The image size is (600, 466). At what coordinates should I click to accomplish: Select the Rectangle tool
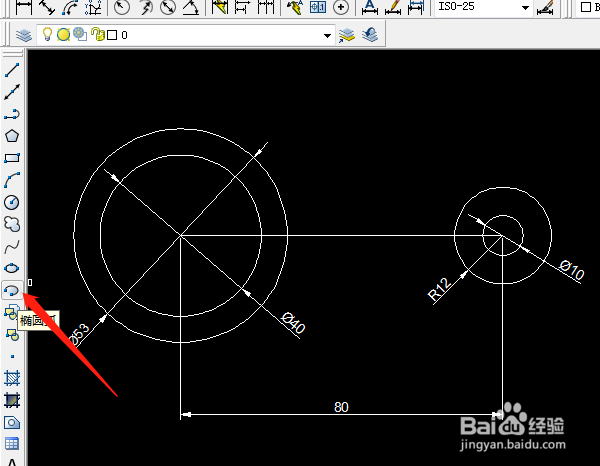(x=12, y=158)
